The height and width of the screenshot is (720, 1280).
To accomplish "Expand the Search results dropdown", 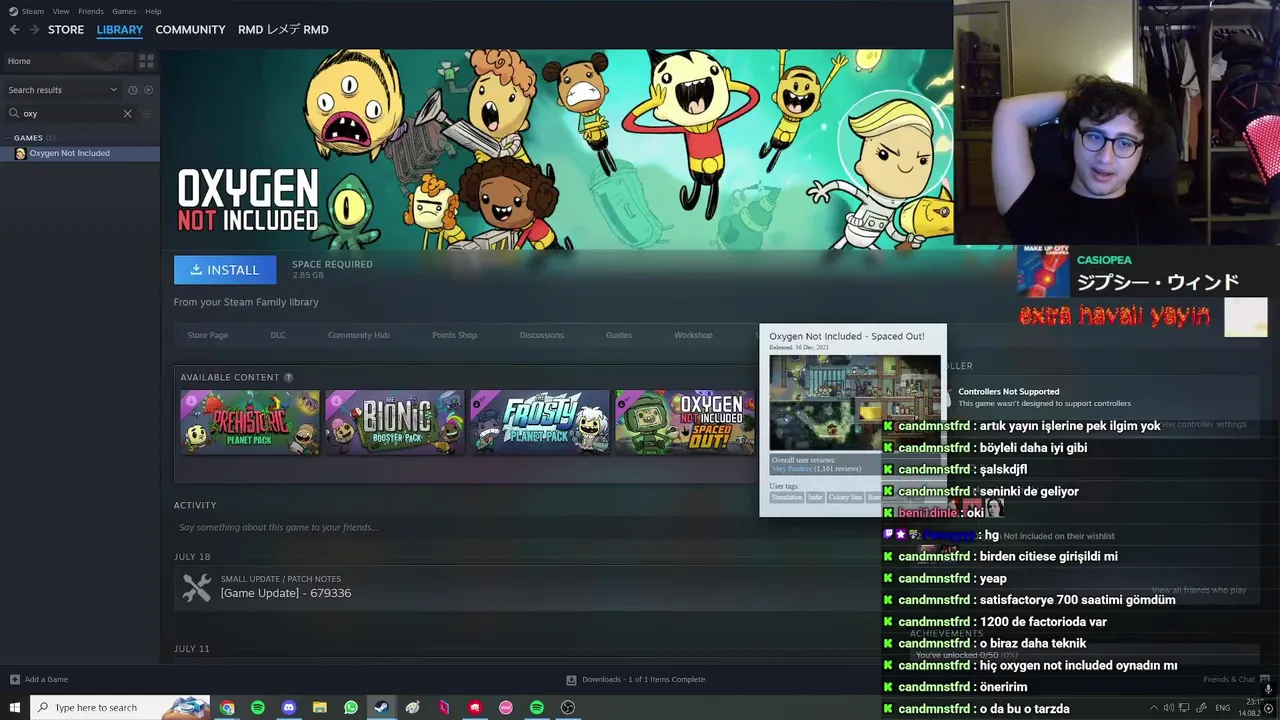I will (x=62, y=90).
